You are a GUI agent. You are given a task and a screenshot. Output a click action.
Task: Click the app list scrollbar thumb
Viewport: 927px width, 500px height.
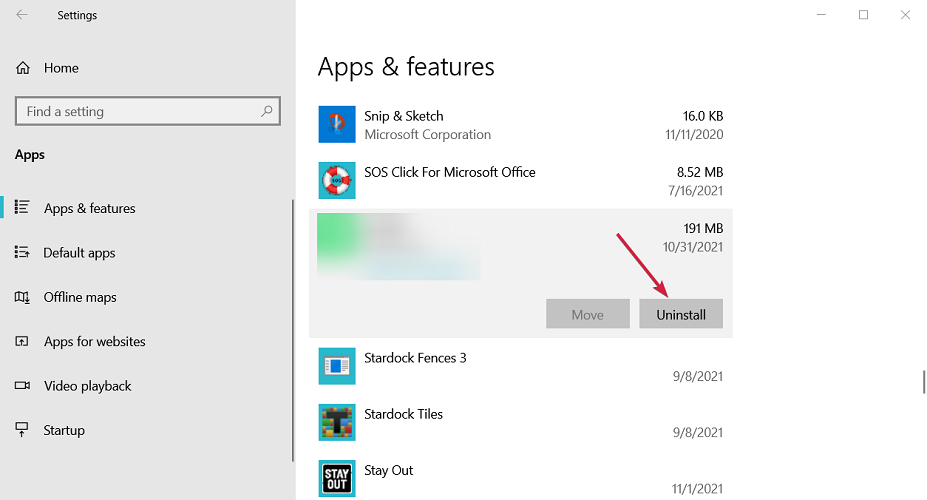pyautogui.click(x=923, y=382)
